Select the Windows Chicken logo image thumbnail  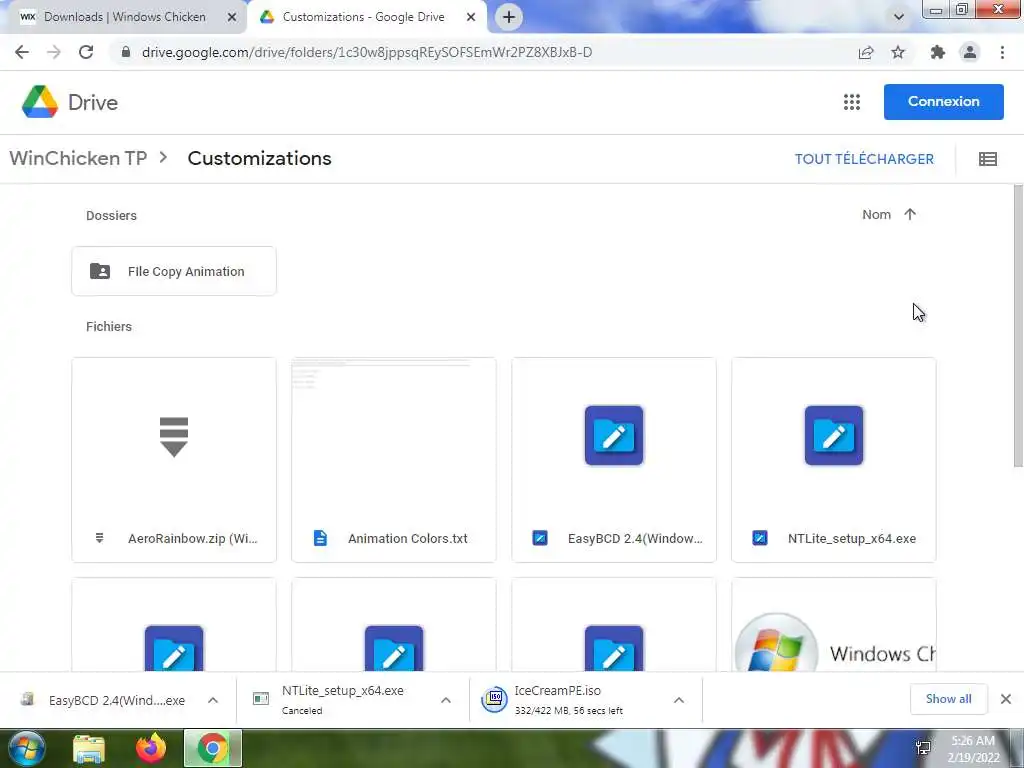click(834, 626)
